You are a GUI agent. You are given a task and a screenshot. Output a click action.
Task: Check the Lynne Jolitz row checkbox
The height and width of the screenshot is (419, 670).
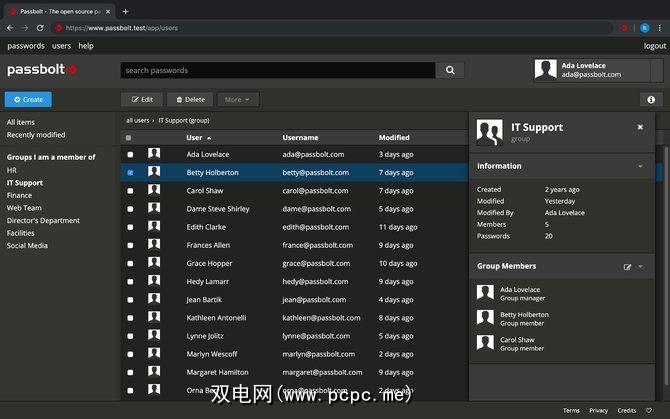point(130,336)
